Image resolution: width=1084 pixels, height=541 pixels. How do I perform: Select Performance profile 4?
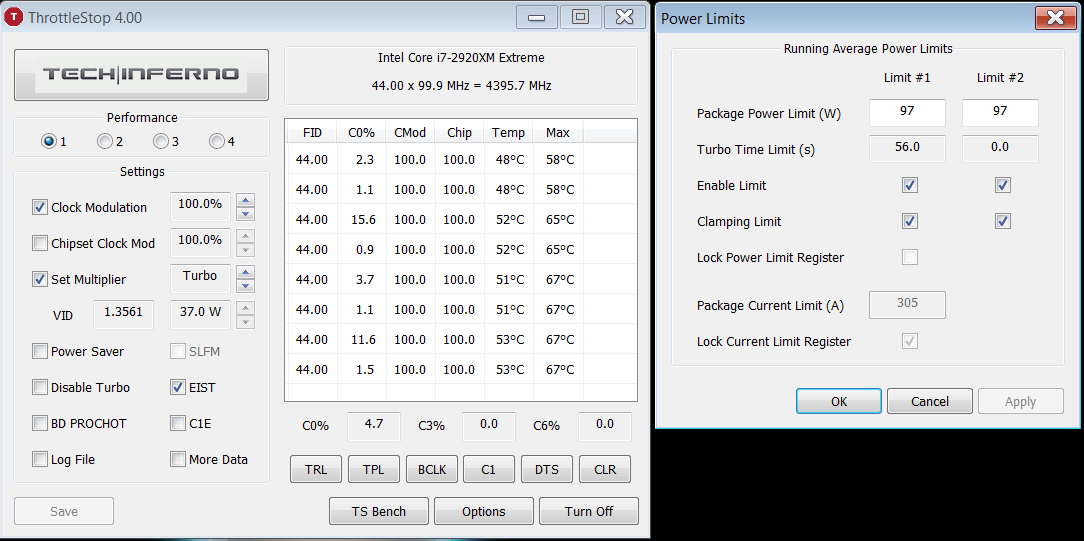[x=216, y=141]
